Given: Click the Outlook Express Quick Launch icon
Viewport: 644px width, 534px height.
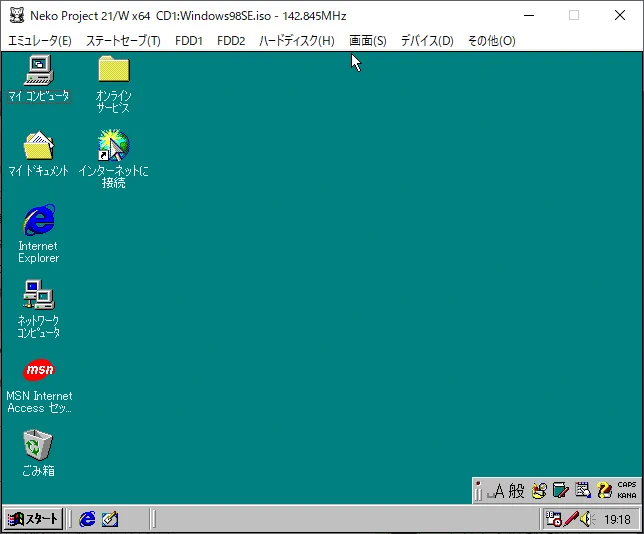Looking at the screenshot, I should (110, 519).
